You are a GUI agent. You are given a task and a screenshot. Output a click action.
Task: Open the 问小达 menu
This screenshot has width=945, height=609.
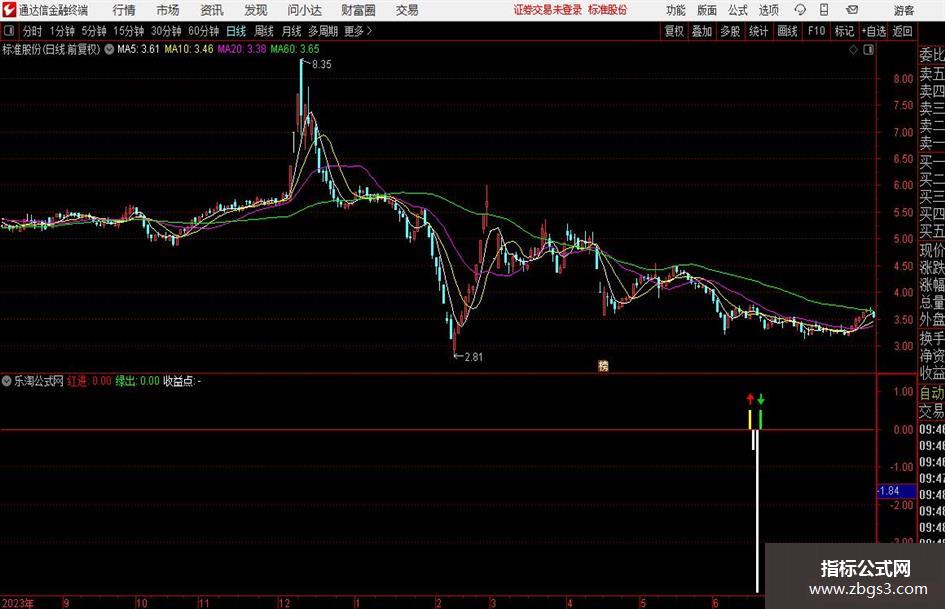304,10
